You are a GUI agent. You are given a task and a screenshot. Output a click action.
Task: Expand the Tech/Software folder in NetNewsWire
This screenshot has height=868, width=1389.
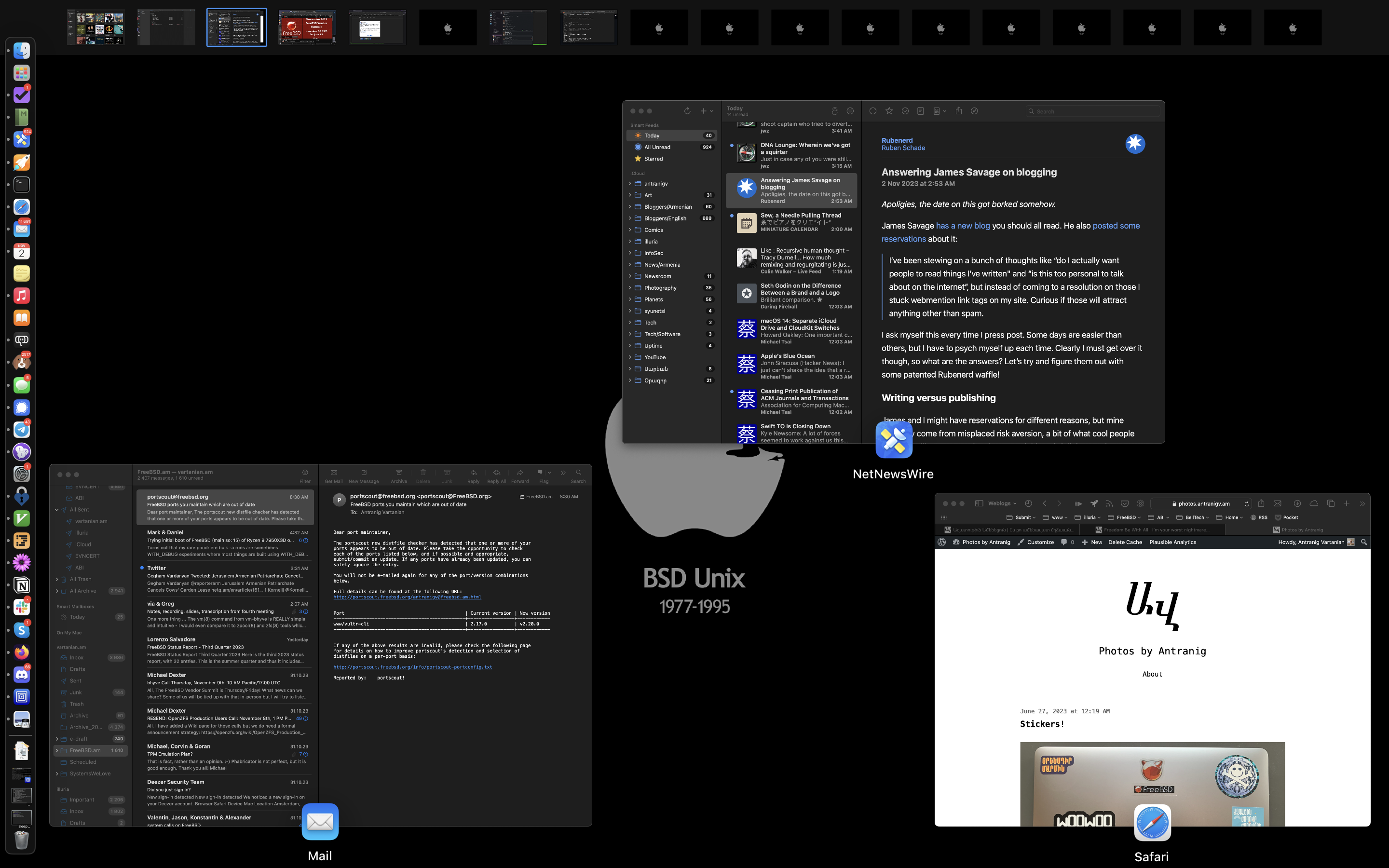(630, 334)
